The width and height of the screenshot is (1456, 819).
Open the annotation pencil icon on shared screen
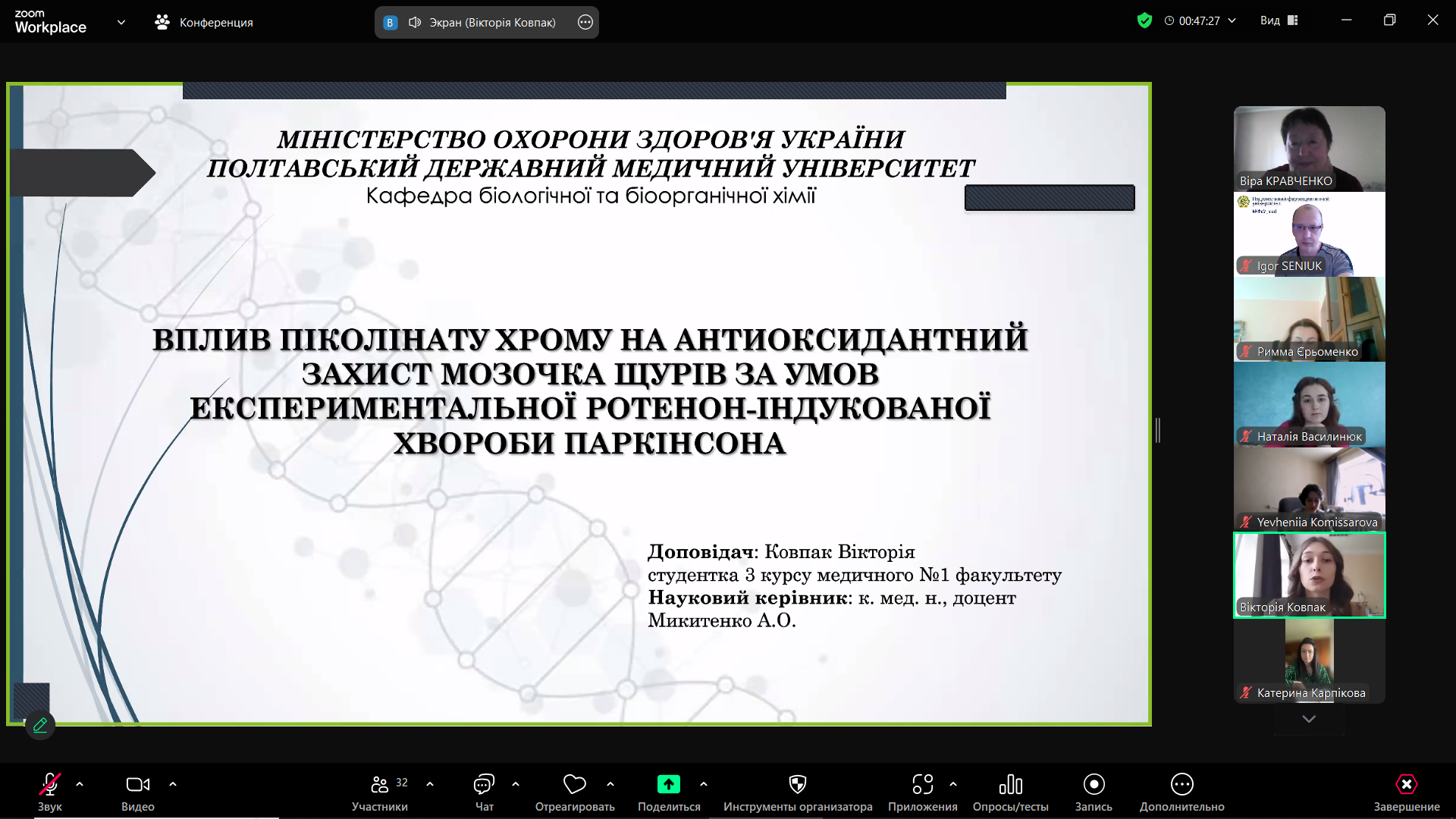coord(40,724)
